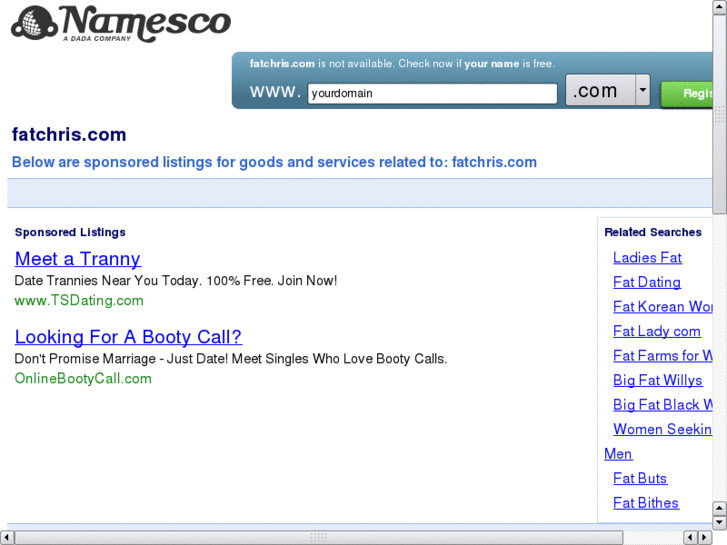Open the Fat Lady com related search
This screenshot has width=727, height=545.
point(657,331)
